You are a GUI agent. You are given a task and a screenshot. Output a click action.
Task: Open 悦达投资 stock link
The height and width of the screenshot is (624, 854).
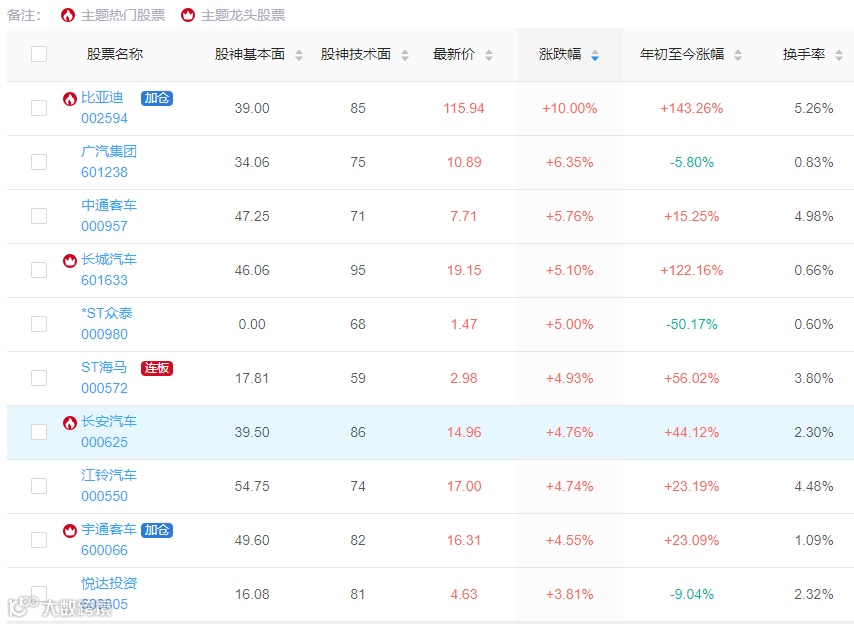[x=108, y=583]
